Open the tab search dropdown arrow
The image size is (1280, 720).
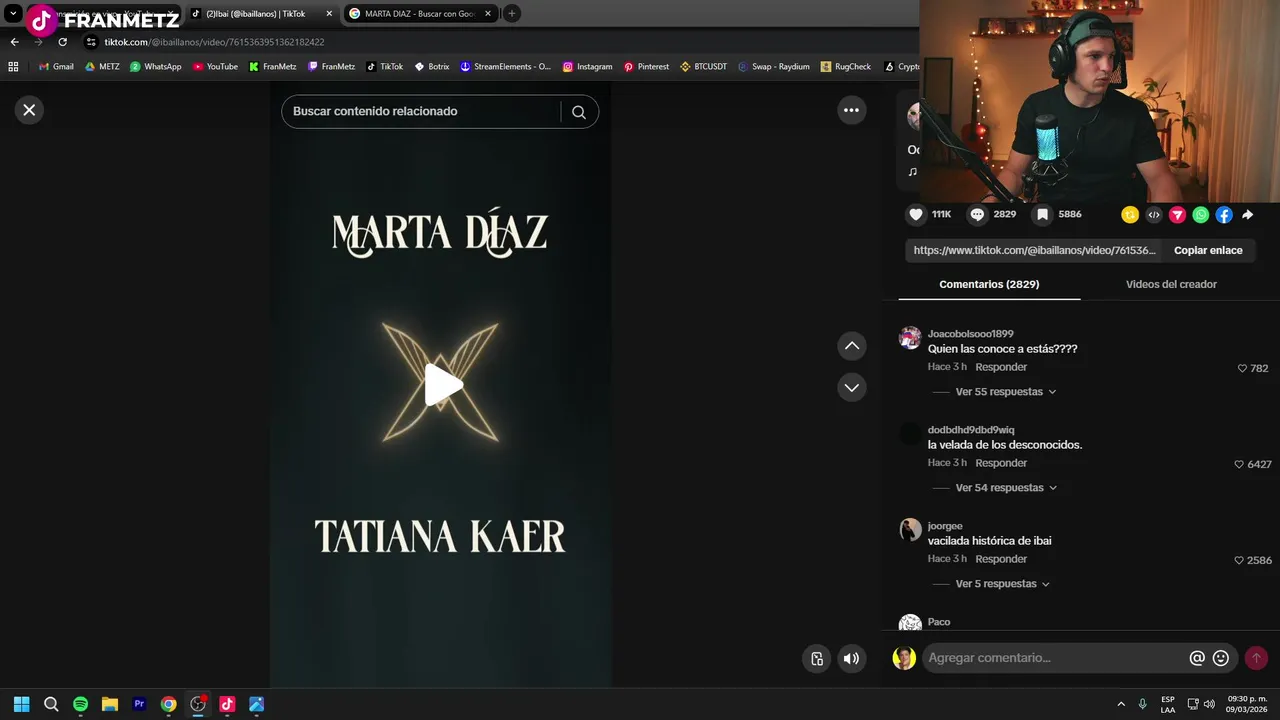13,14
